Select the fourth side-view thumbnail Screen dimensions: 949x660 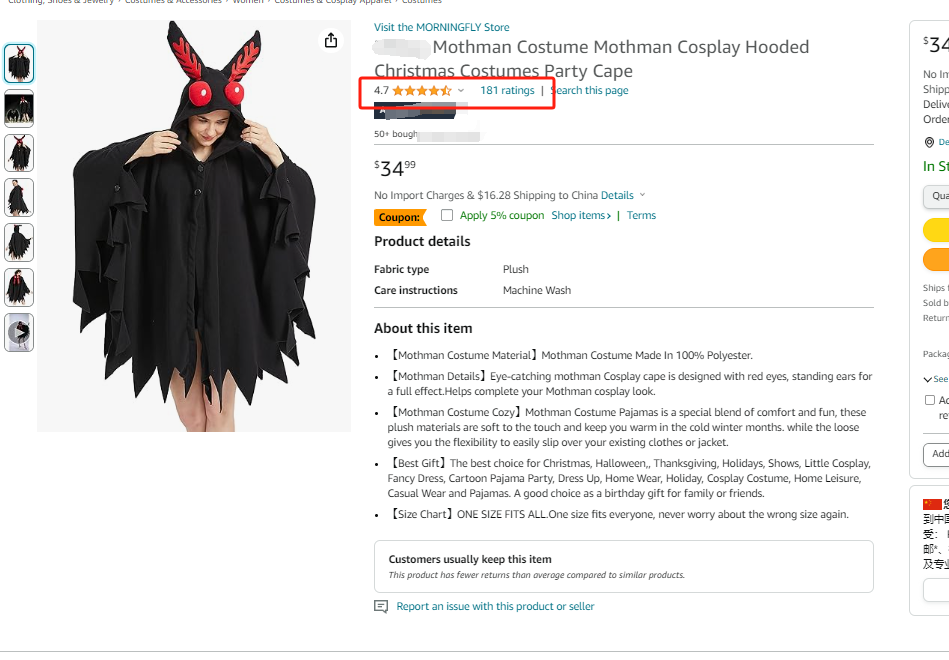coord(19,198)
